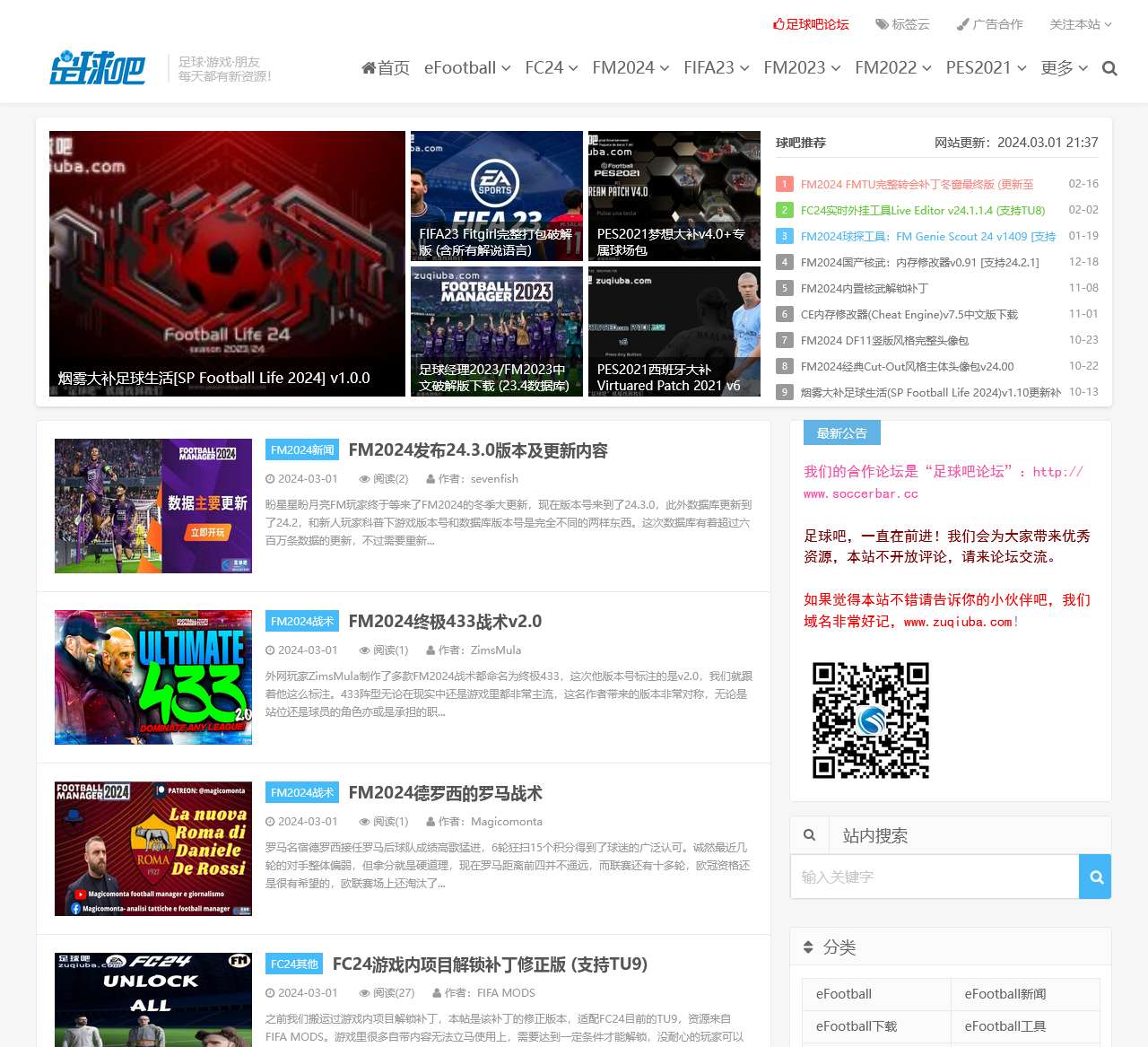Open the 足球经理2023 中文破解版 thumbnail
This screenshot has height=1047, width=1148.
point(497,332)
